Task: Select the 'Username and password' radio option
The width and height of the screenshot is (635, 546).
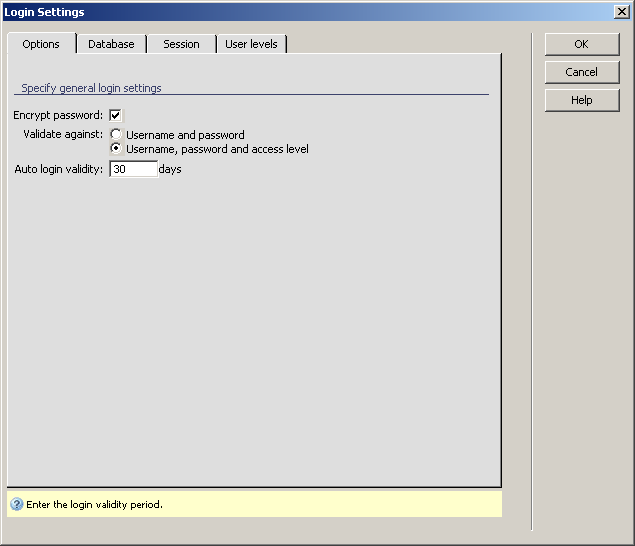Action: [x=117, y=134]
